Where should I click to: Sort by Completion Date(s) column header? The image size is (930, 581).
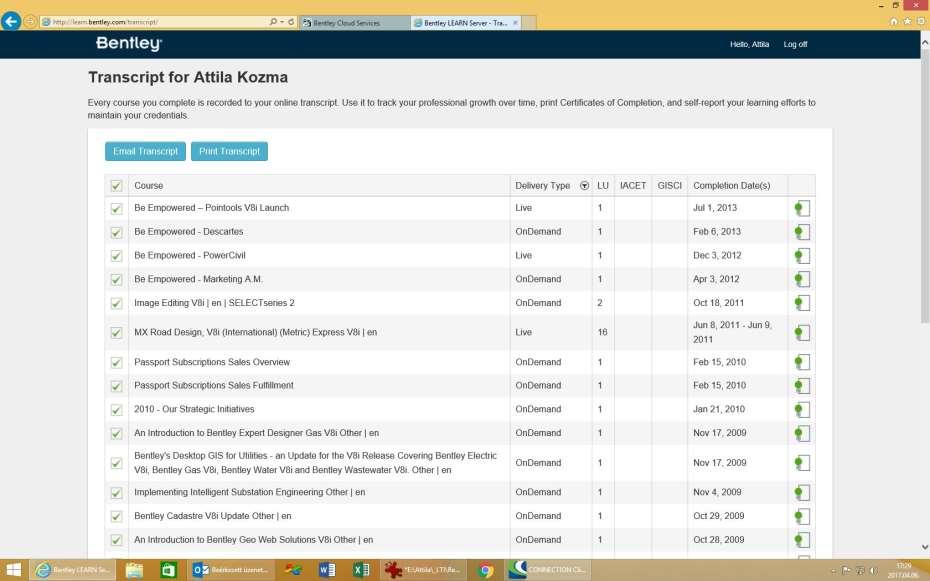731,186
